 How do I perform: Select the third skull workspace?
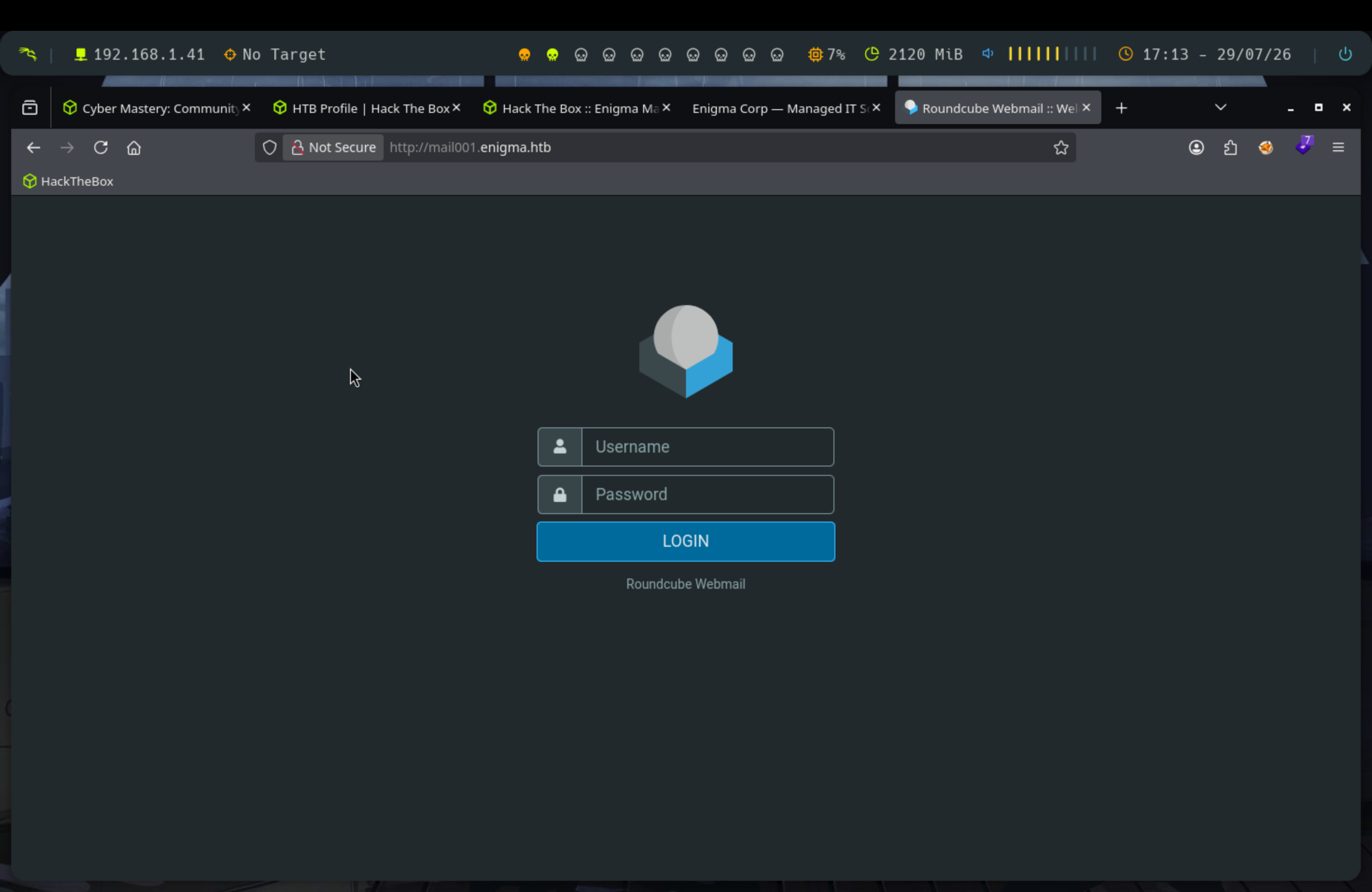point(581,55)
